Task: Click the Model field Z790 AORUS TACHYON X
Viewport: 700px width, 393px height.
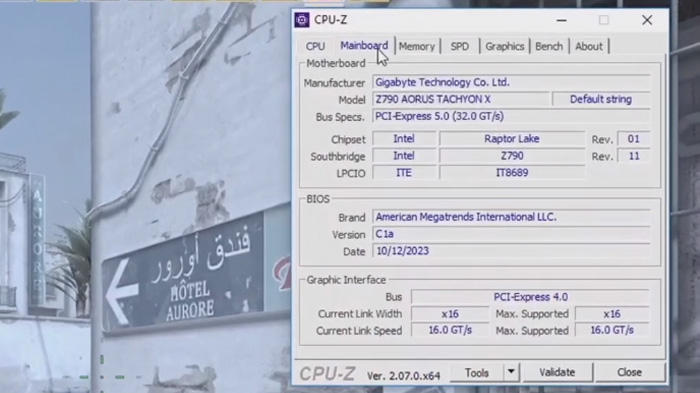Action: 461,99
